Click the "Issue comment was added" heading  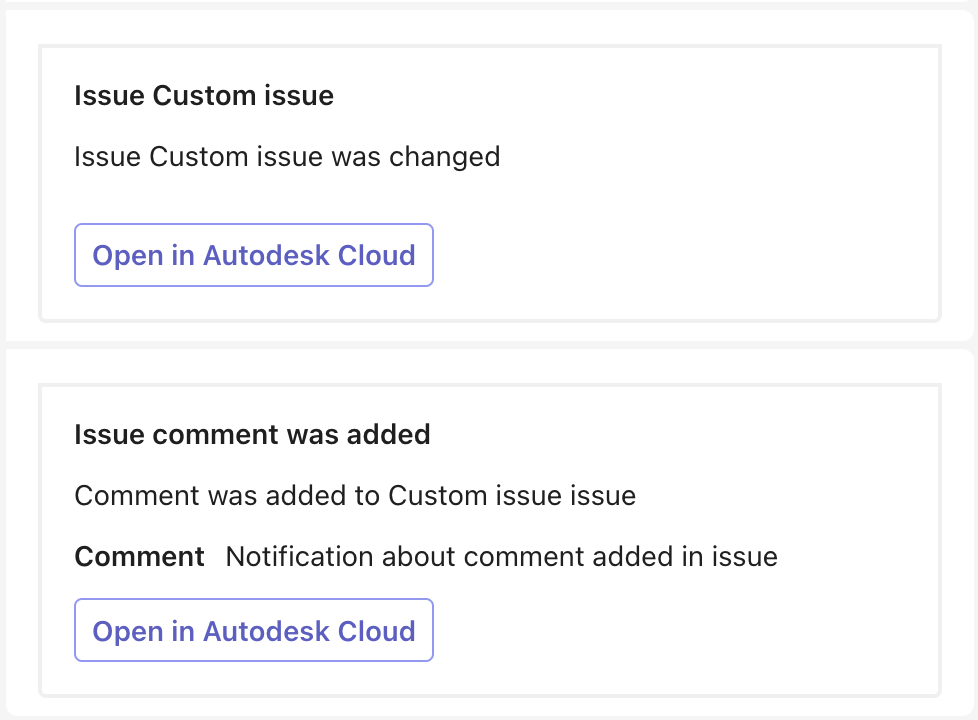click(252, 434)
